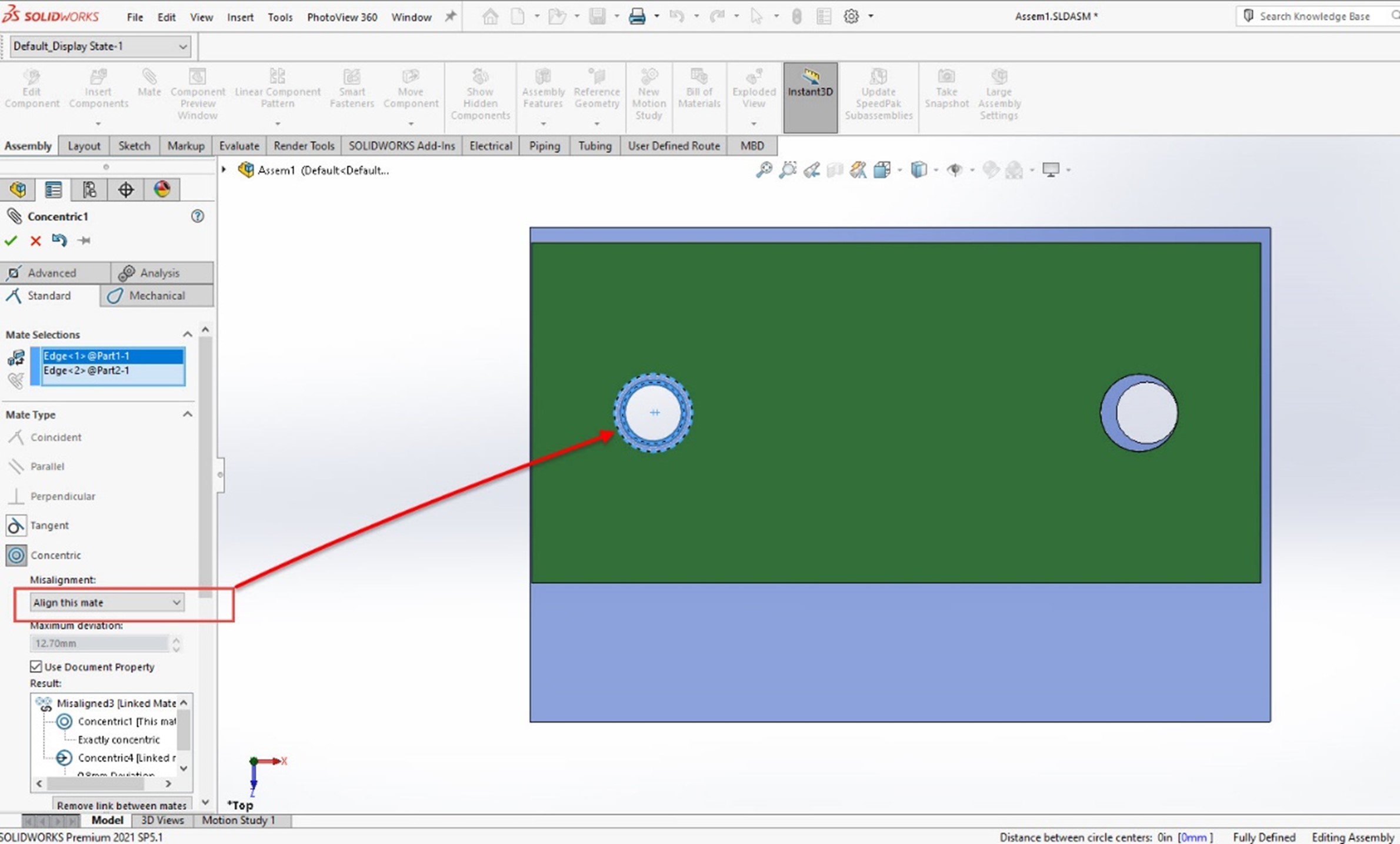Viewport: 1400px width, 844px height.
Task: Open the Tools menu
Action: point(280,17)
